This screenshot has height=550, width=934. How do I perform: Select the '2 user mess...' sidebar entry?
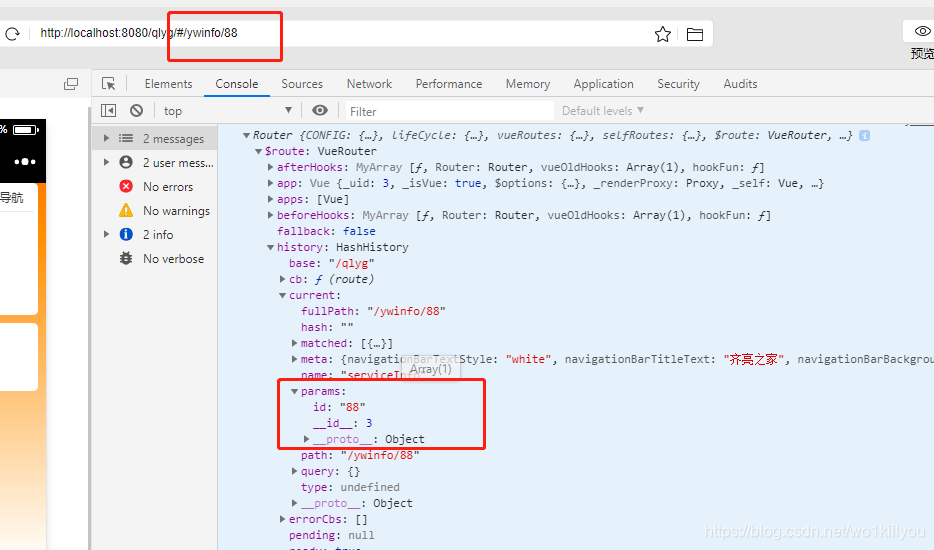160,163
